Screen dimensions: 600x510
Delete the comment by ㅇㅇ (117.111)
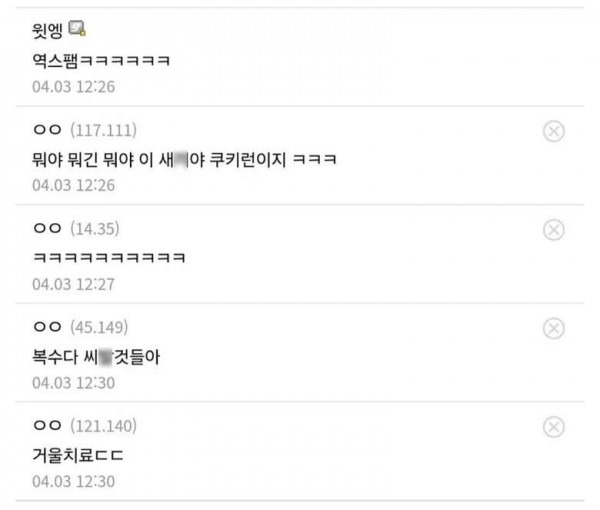[553, 132]
